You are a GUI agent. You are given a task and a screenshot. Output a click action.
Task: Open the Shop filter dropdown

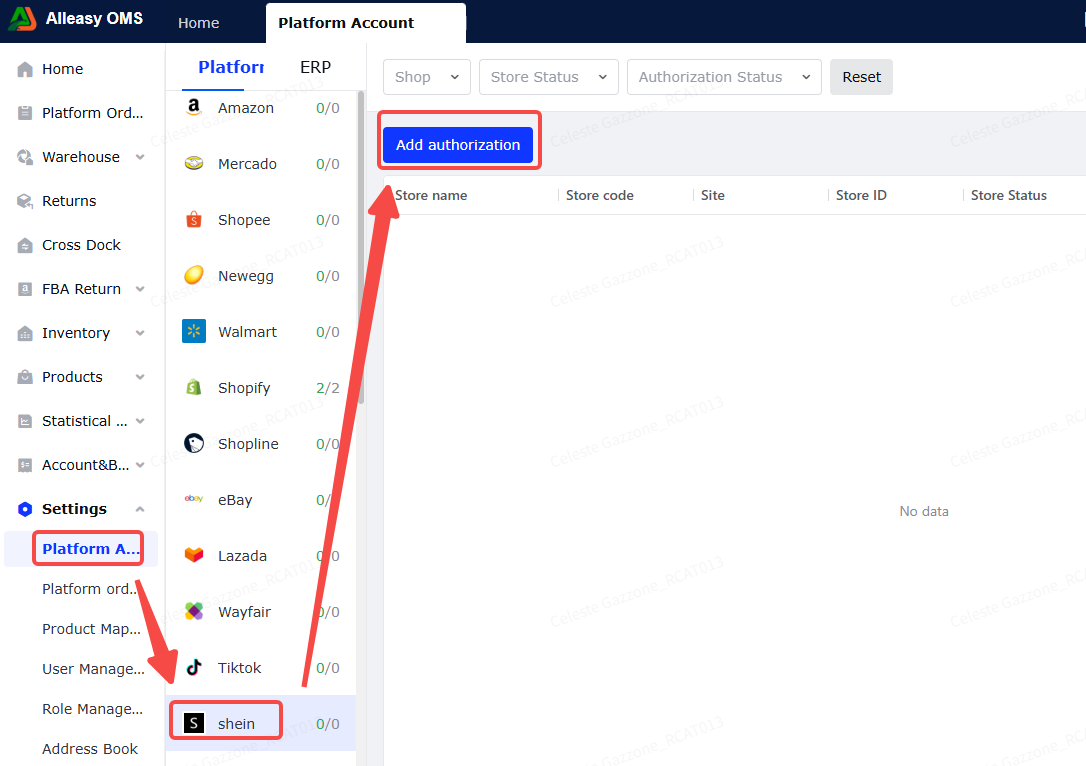427,77
